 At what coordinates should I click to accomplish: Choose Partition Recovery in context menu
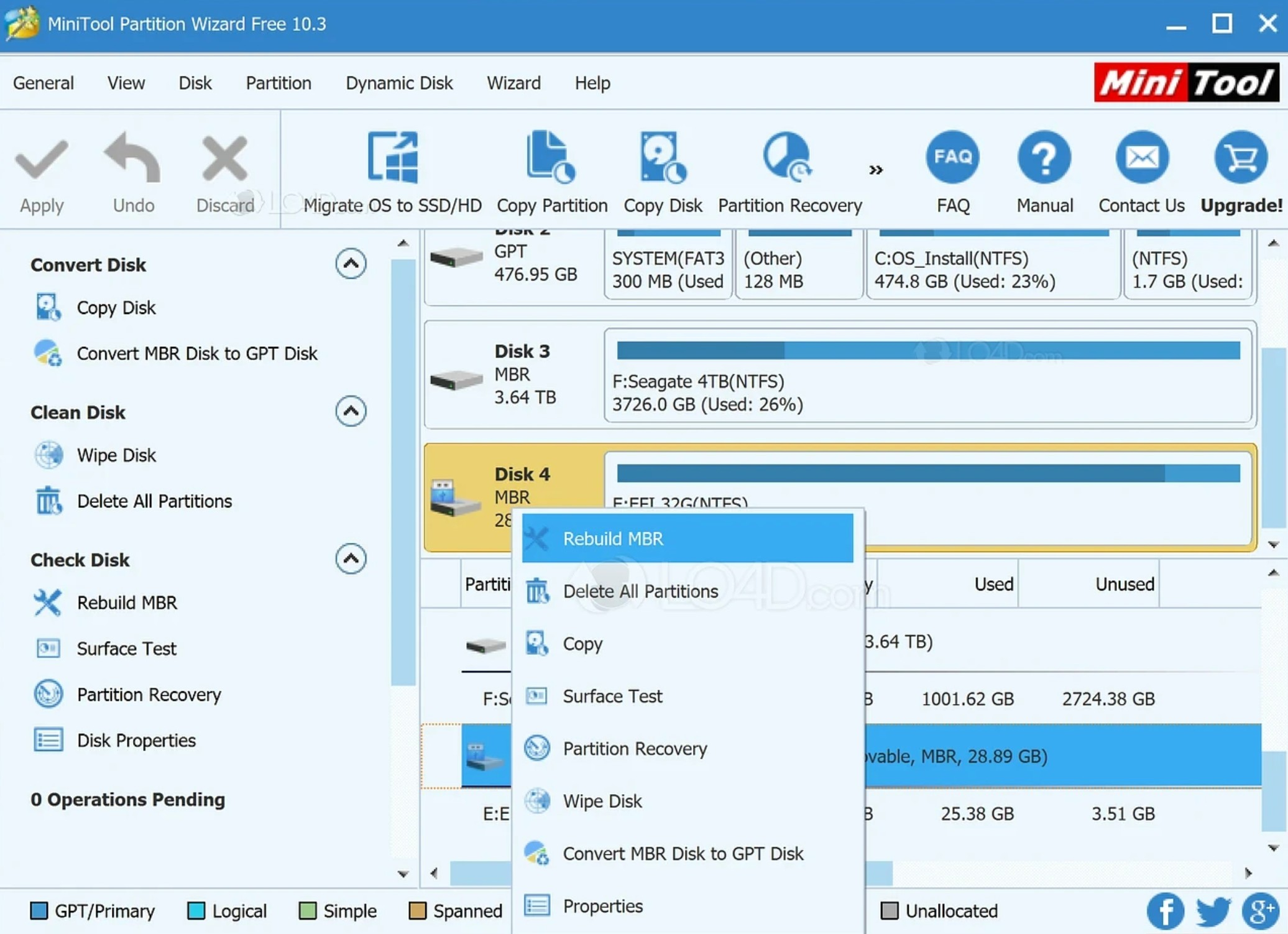tap(688, 749)
